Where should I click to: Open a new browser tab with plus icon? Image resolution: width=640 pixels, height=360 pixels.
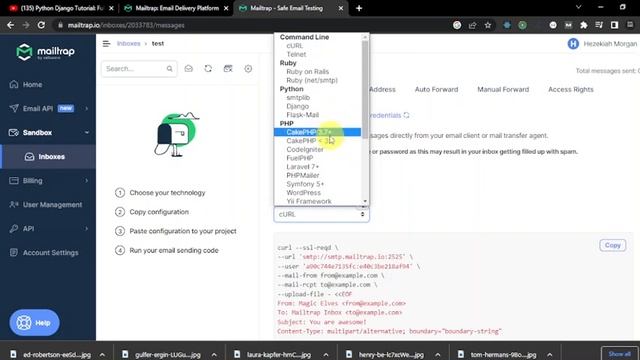point(359,8)
